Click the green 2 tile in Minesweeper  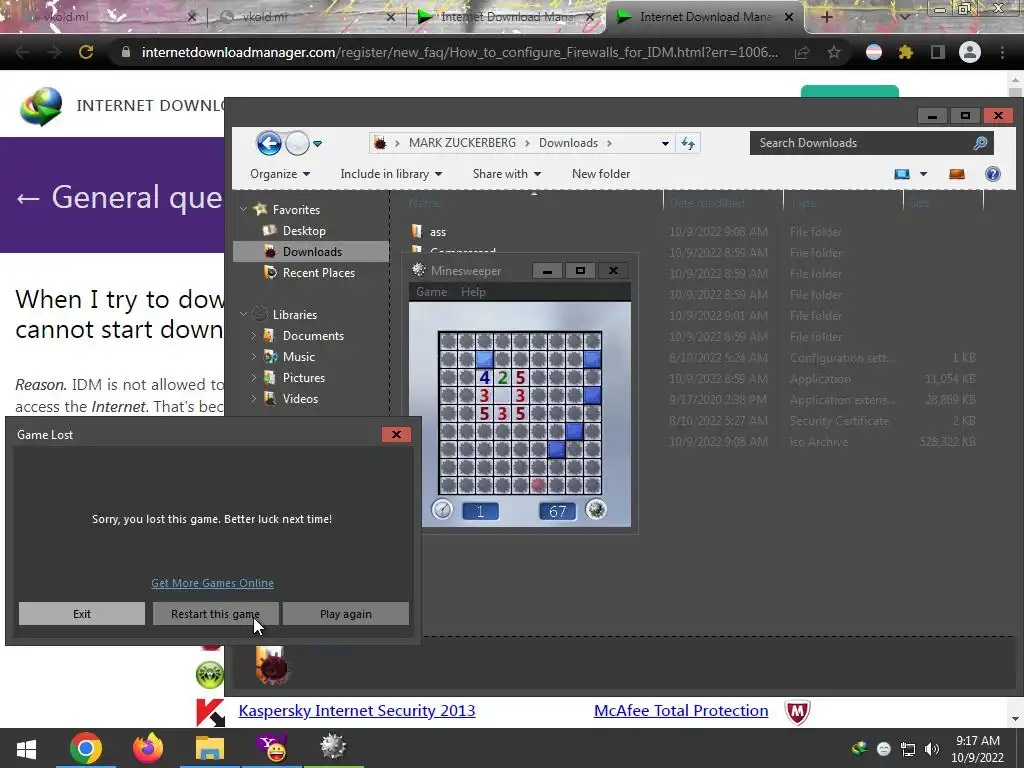502,377
